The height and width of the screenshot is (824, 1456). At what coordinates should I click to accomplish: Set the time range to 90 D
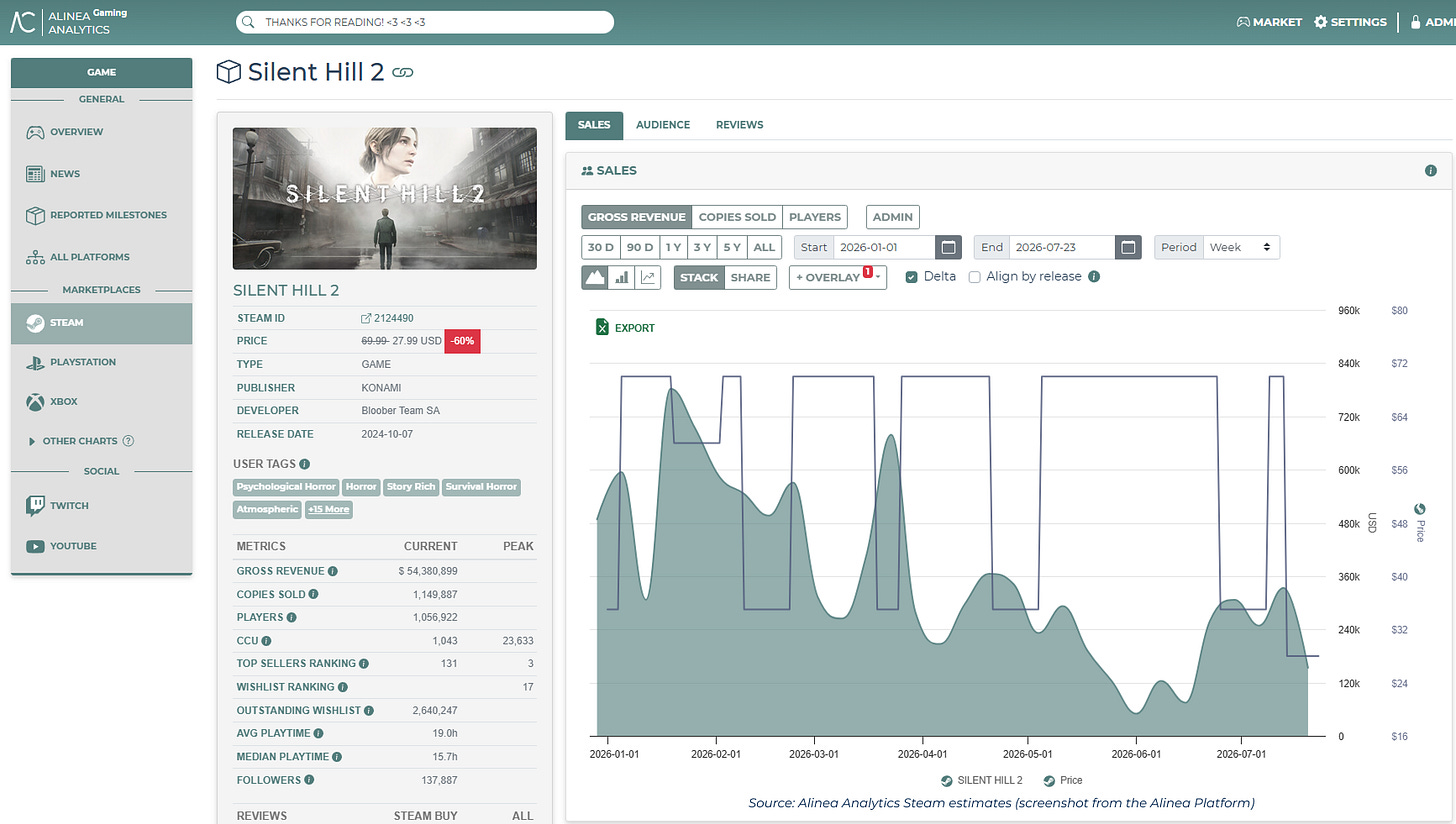(639, 247)
